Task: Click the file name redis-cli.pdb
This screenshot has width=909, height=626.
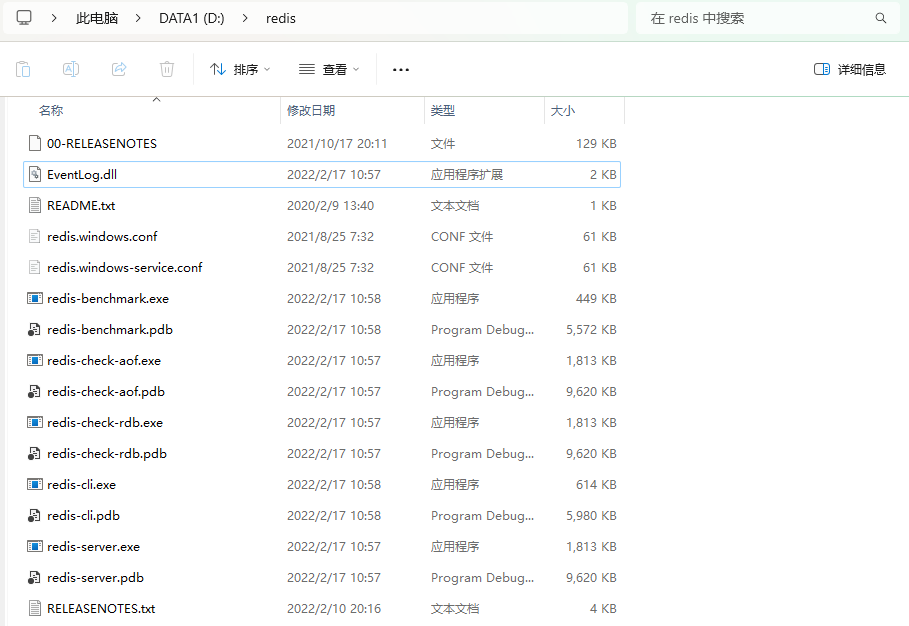Action: tap(83, 516)
